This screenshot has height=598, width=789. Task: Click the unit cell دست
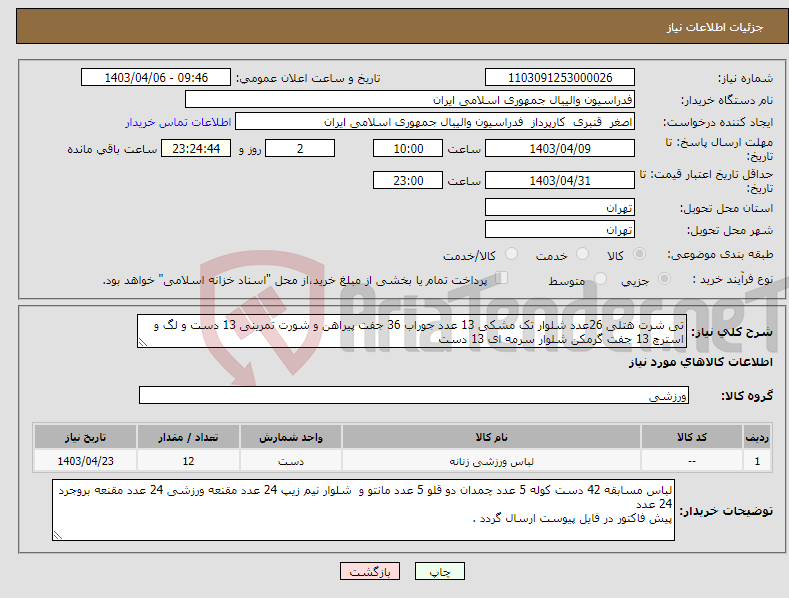[291, 461]
